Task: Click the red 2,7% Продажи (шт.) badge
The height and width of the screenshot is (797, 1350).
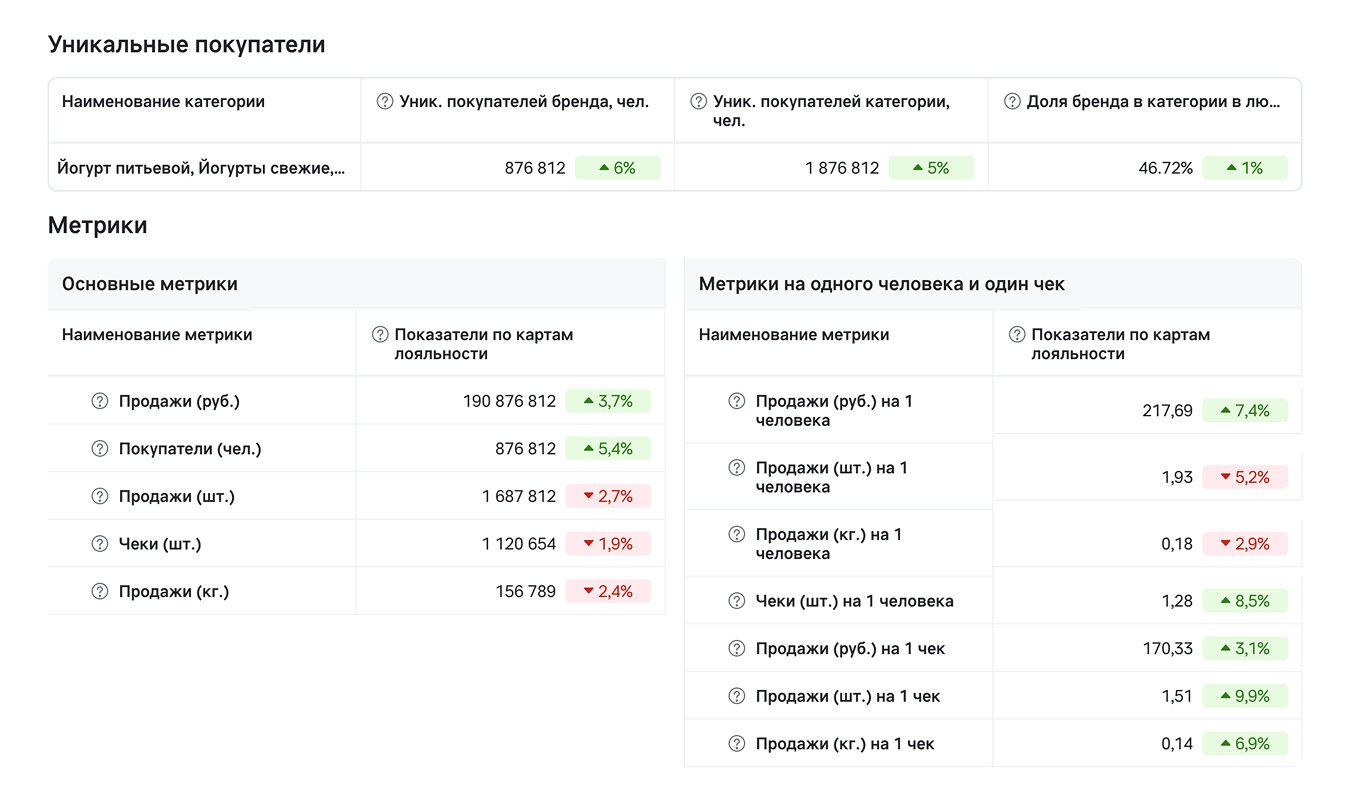Action: (607, 496)
